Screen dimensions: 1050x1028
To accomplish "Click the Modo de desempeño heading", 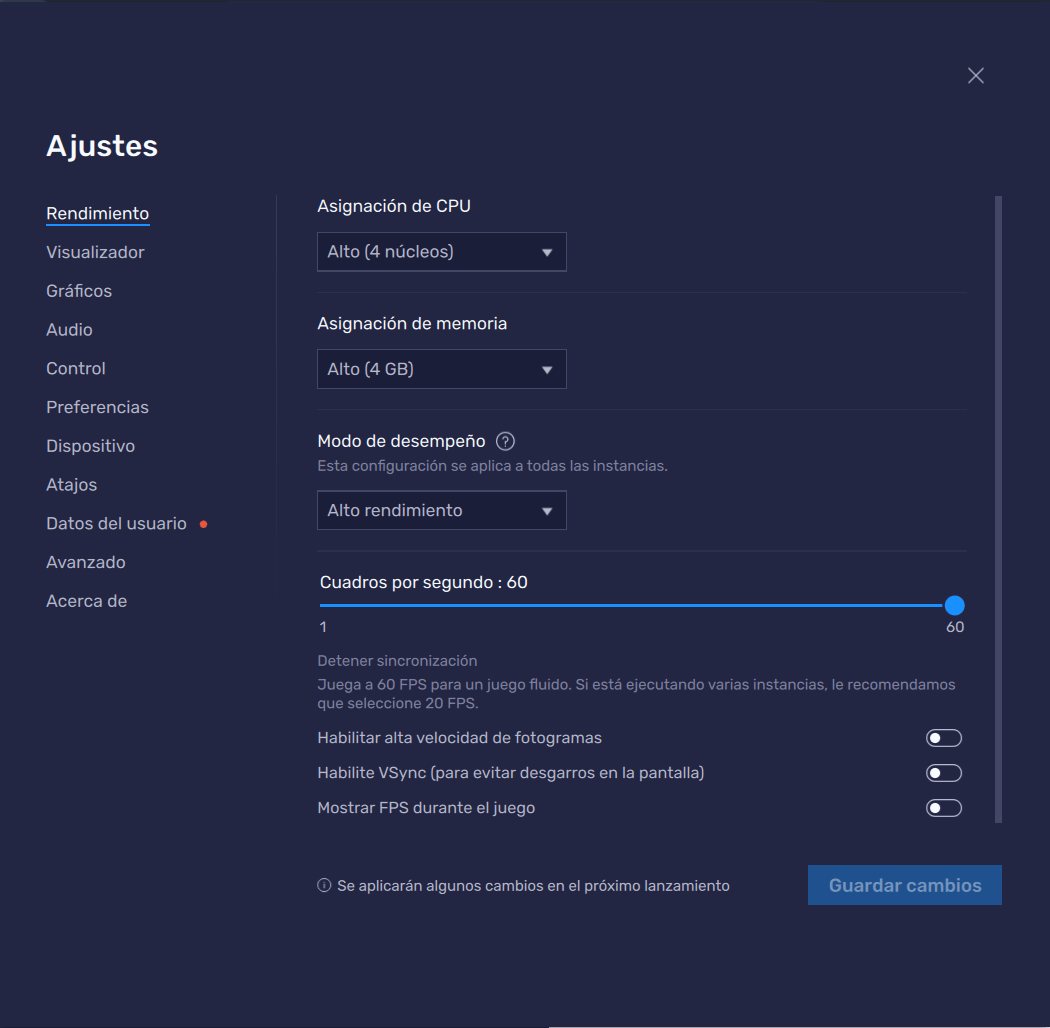I will [401, 441].
